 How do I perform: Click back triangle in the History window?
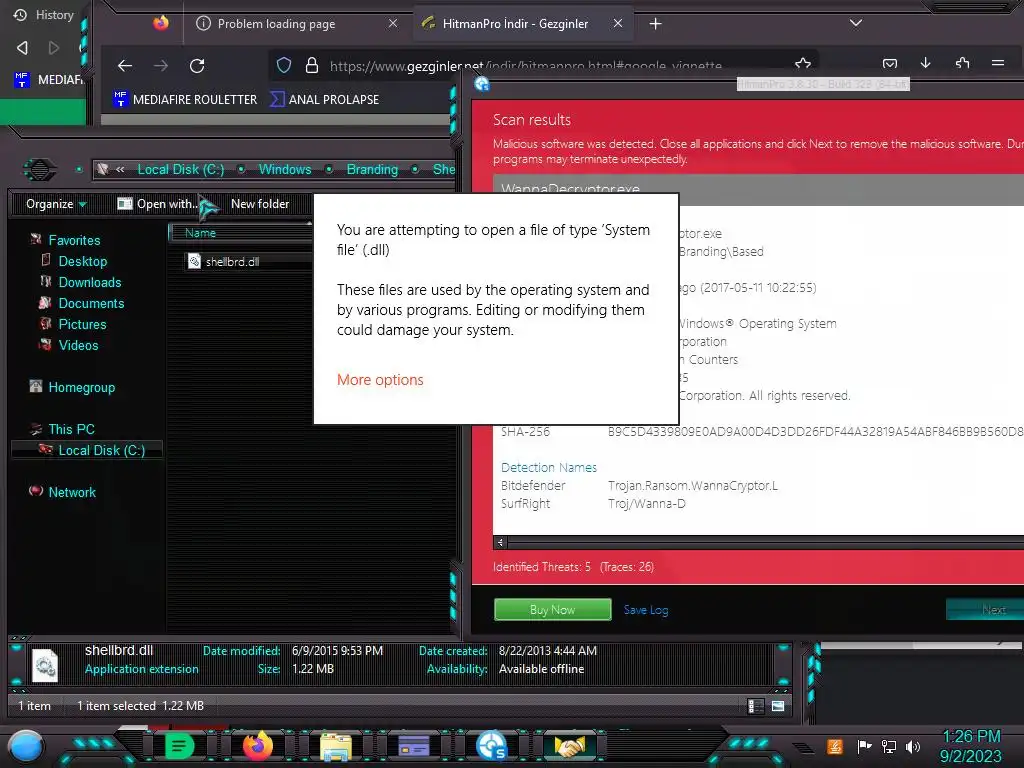coord(22,48)
